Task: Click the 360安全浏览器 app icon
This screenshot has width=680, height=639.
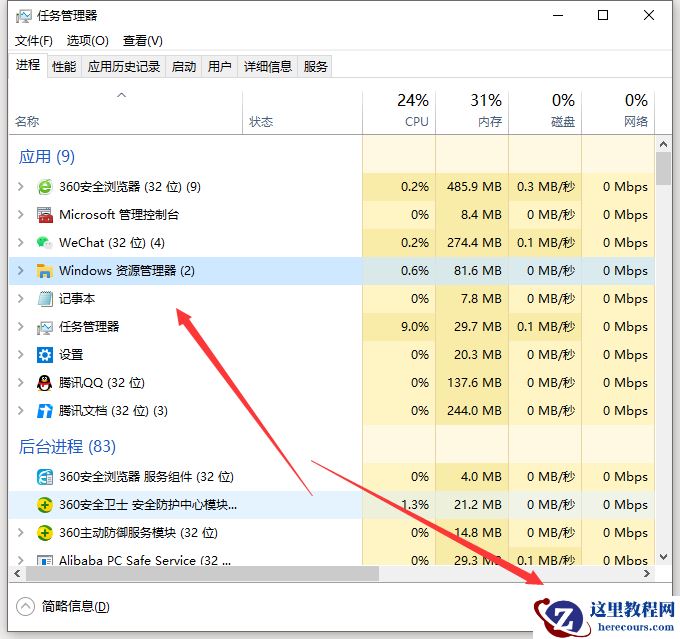Action: pyautogui.click(x=45, y=187)
